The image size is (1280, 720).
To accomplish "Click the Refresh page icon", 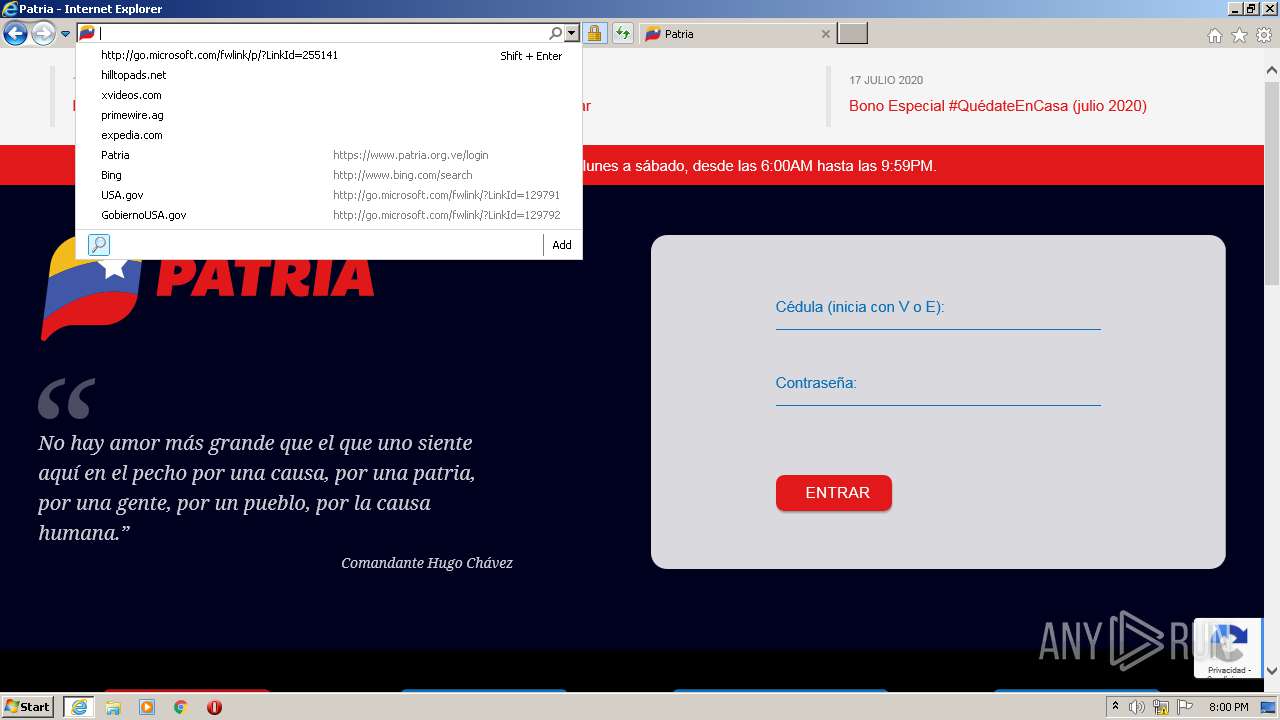I will 623,34.
